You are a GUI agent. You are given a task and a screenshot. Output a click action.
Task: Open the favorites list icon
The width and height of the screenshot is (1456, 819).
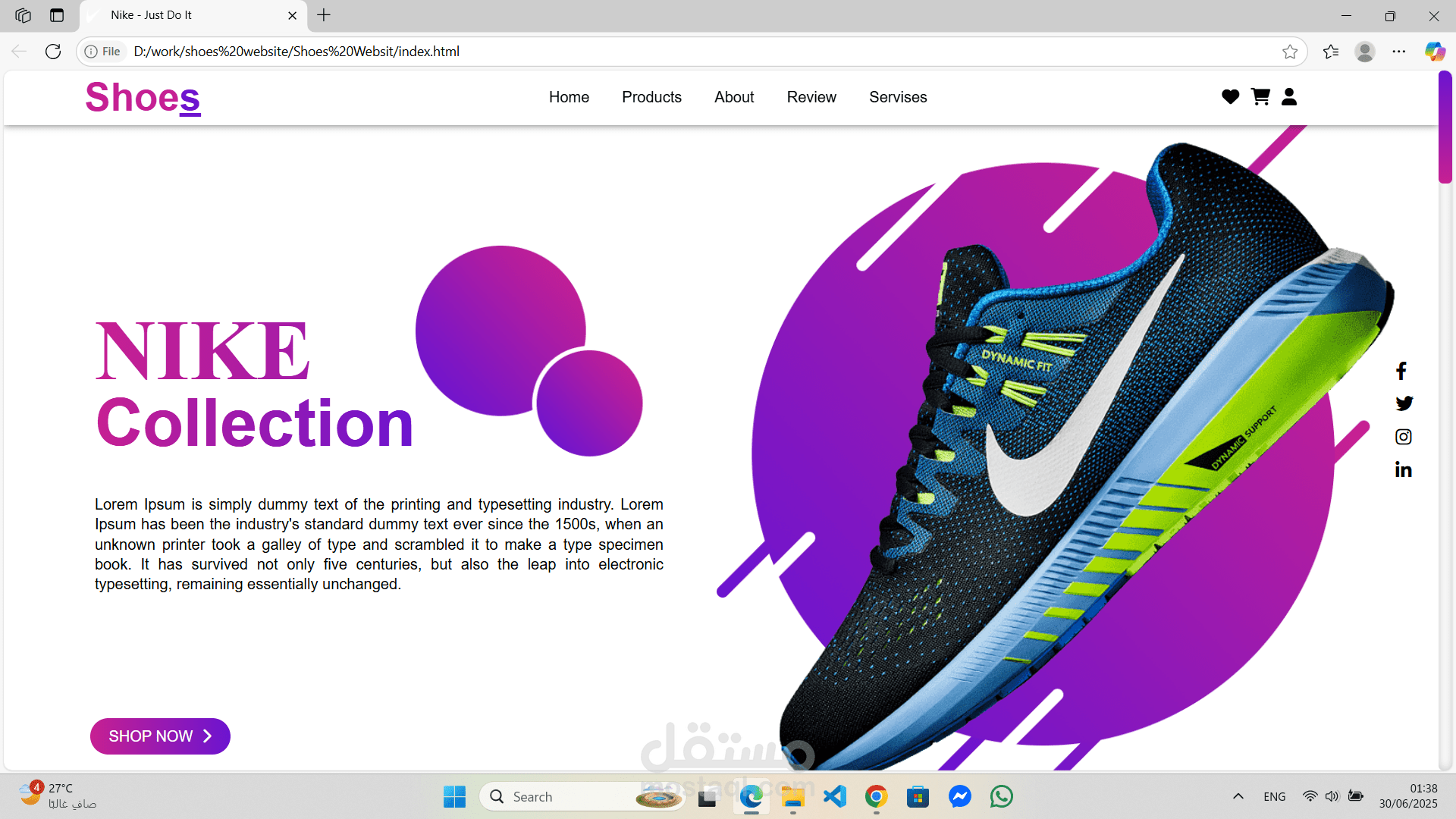(x=1331, y=52)
